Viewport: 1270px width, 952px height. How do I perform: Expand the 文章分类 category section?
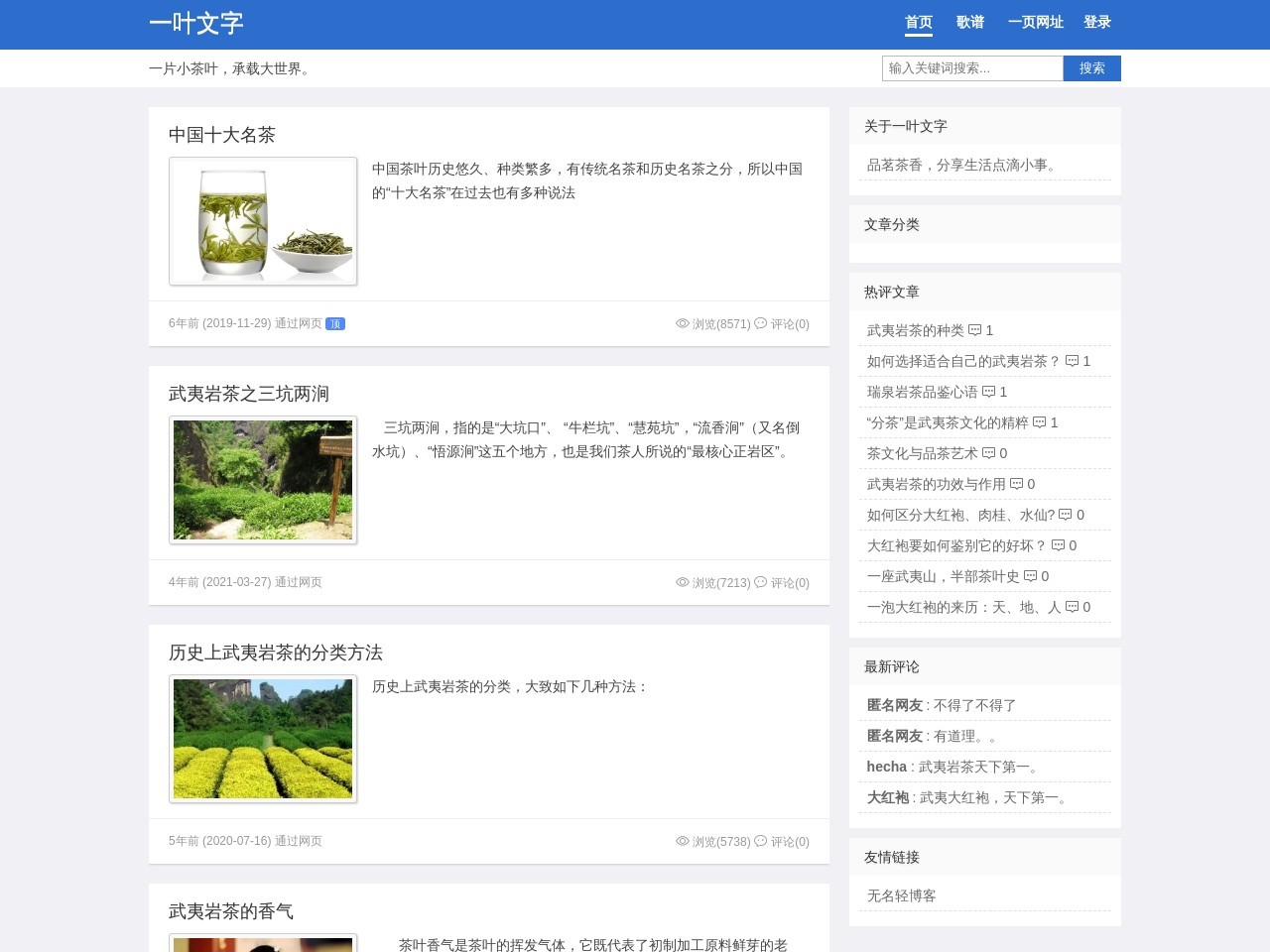891,225
